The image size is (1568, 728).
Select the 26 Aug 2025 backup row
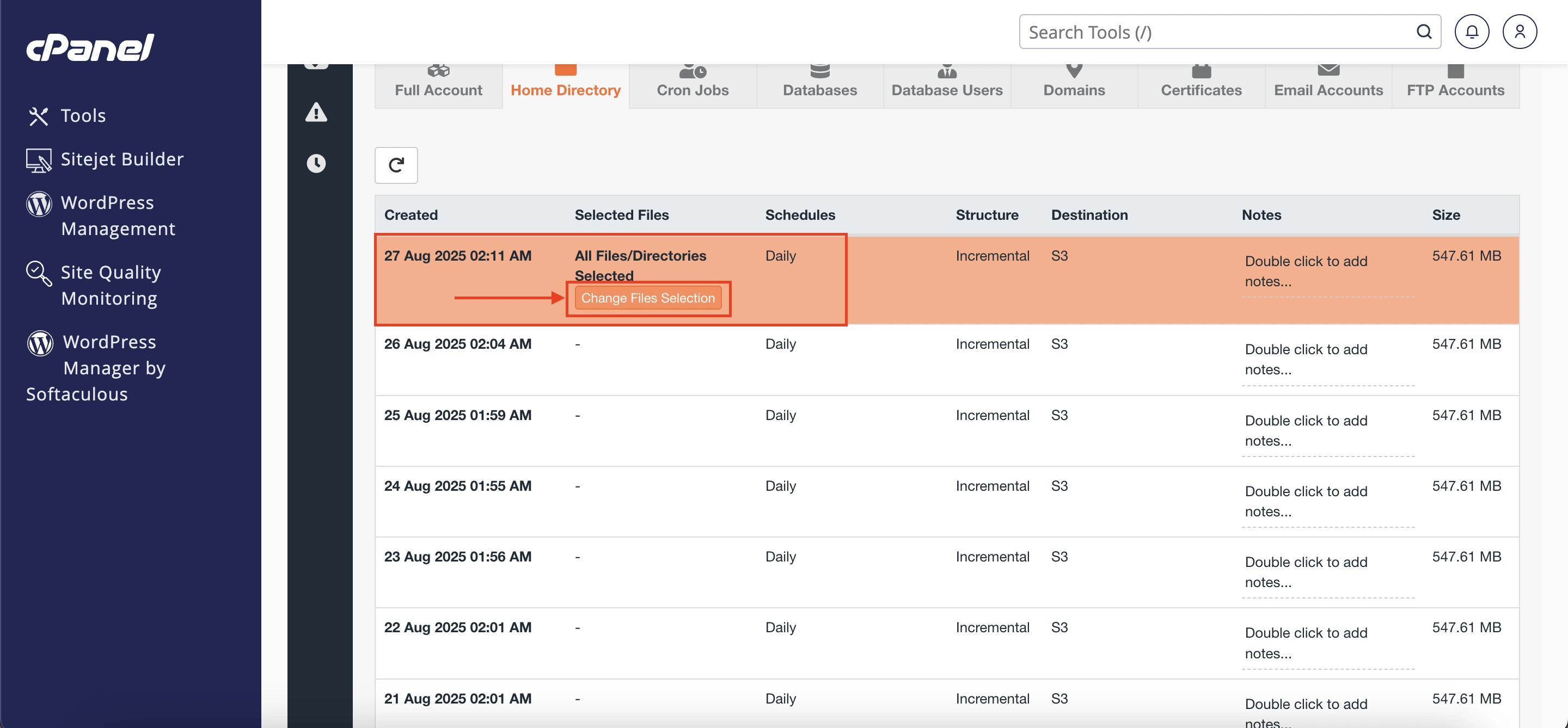tap(457, 344)
